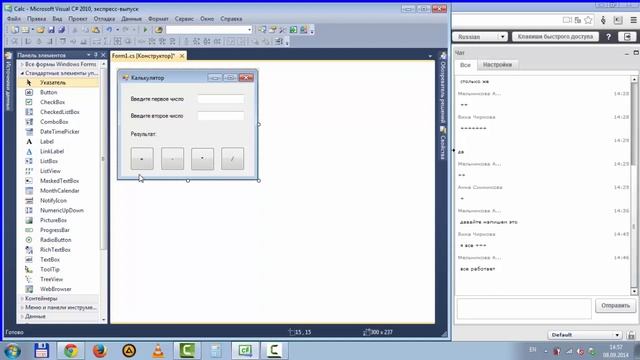Open the Правка menu

pyautogui.click(x=36, y=19)
